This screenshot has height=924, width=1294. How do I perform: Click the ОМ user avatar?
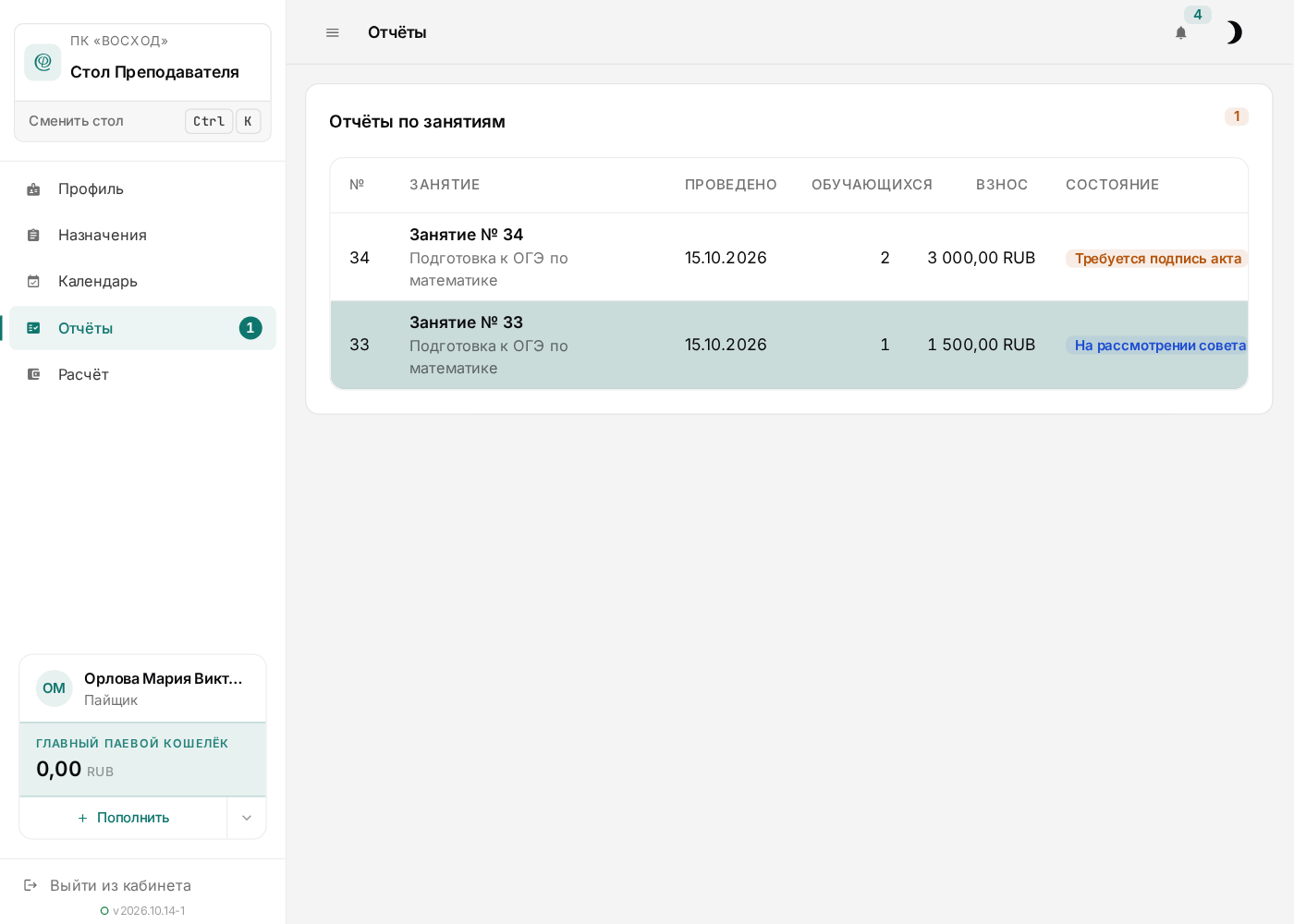pos(55,688)
